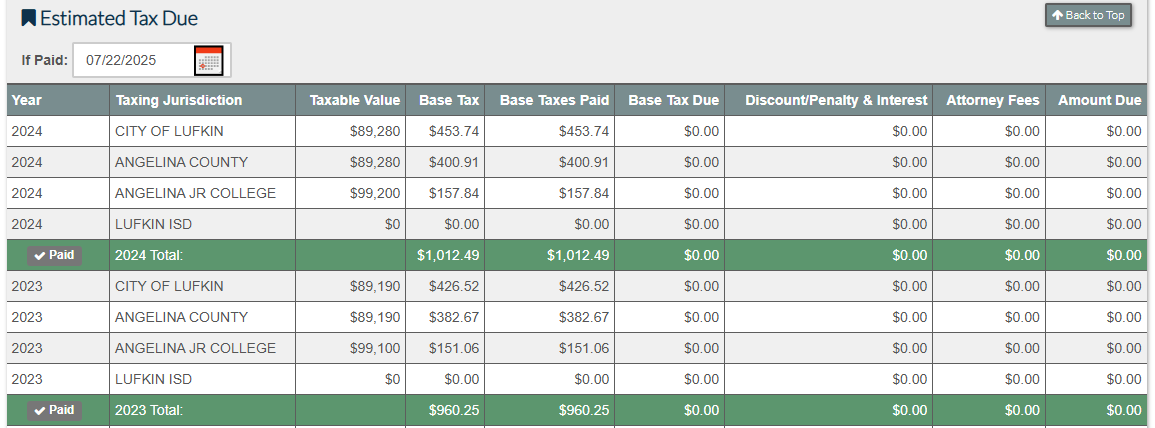Click the Base Tax Due column header
Screen dimensions: 1155x428
point(673,100)
